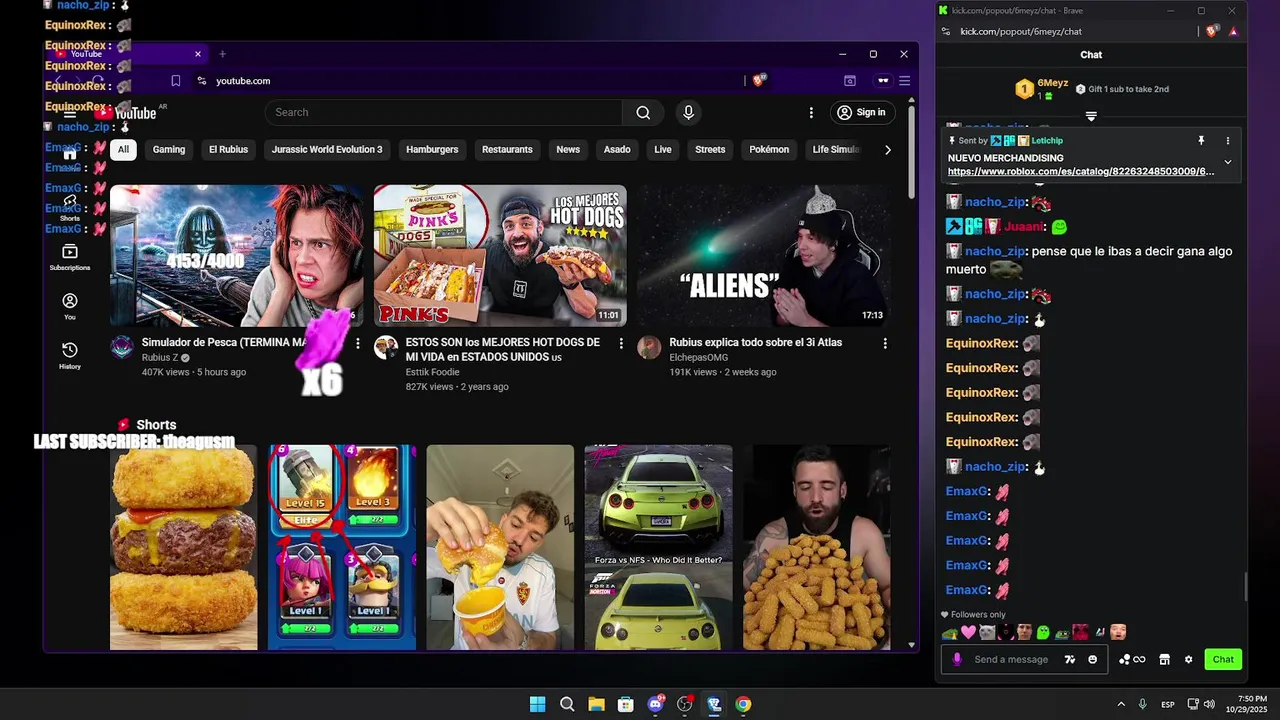Click the Send a message input
The width and height of the screenshot is (1280, 720).
point(1011,659)
